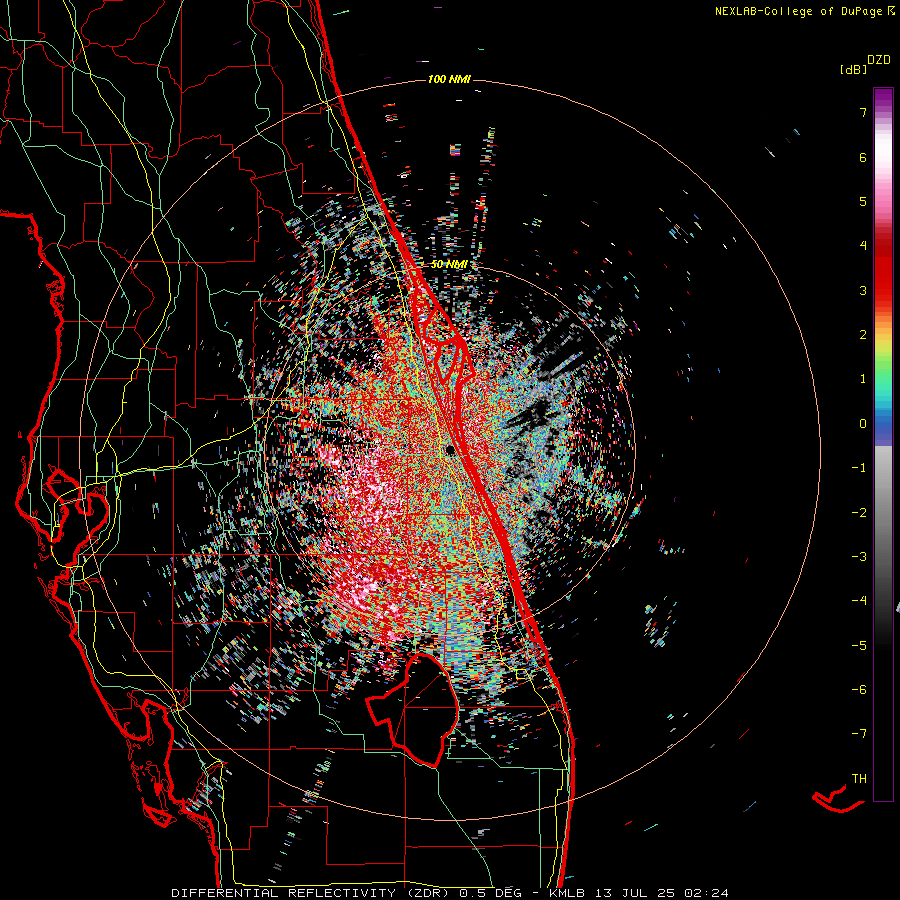900x900 pixels.
Task: Click the 1 value on the color scale
Action: coord(863,379)
